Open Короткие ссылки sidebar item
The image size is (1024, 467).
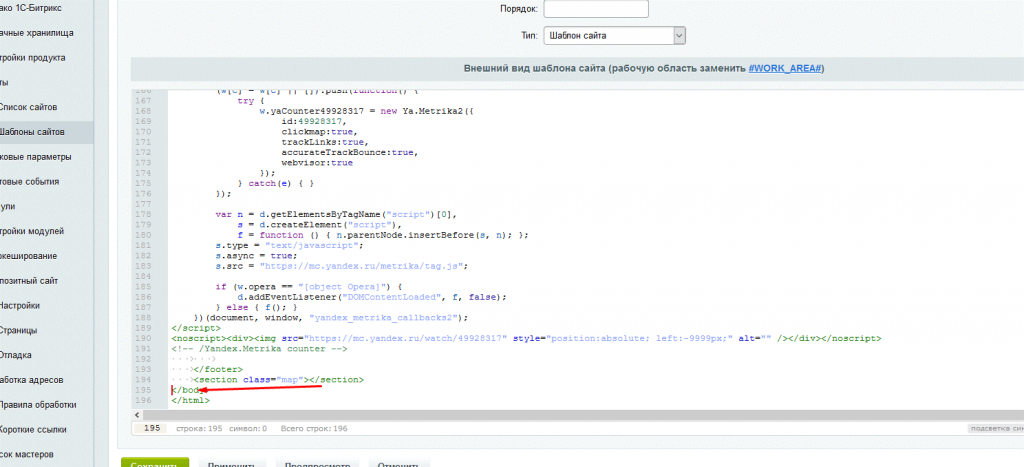tap(33, 430)
